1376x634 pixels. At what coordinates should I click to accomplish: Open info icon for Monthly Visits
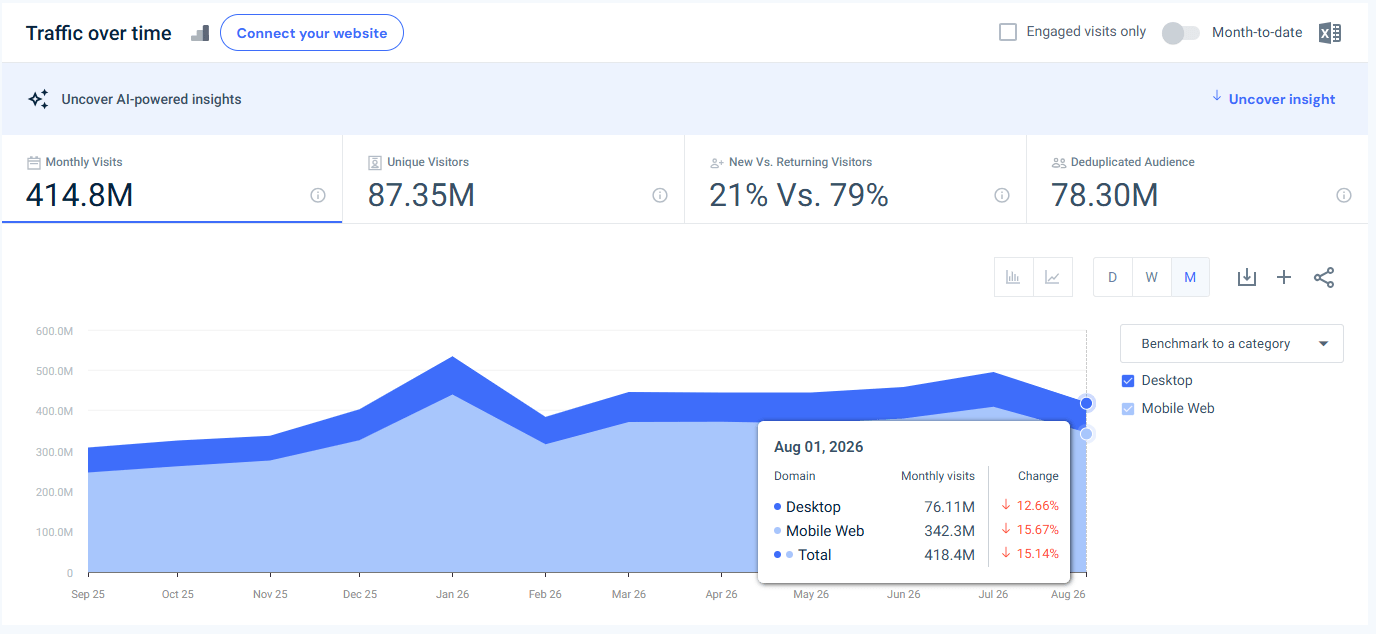click(x=318, y=195)
